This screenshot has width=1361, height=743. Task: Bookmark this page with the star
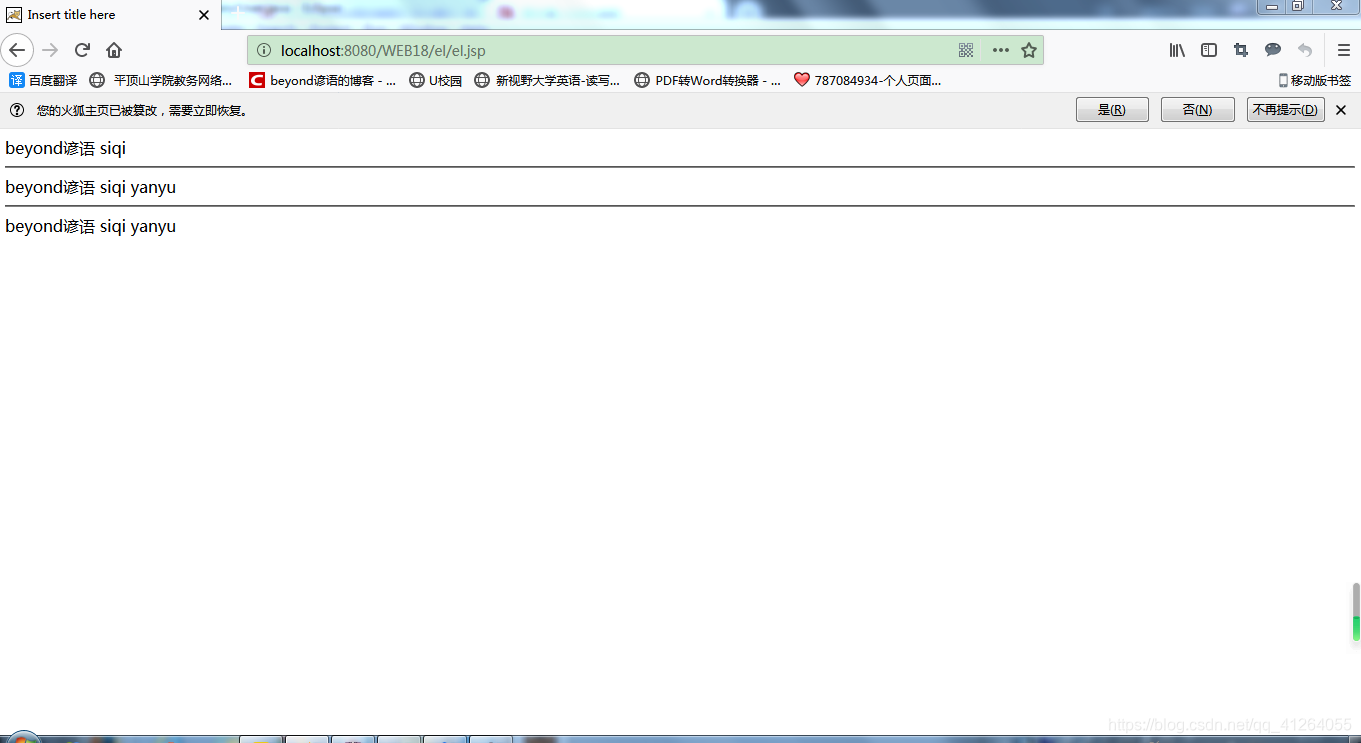point(1028,50)
